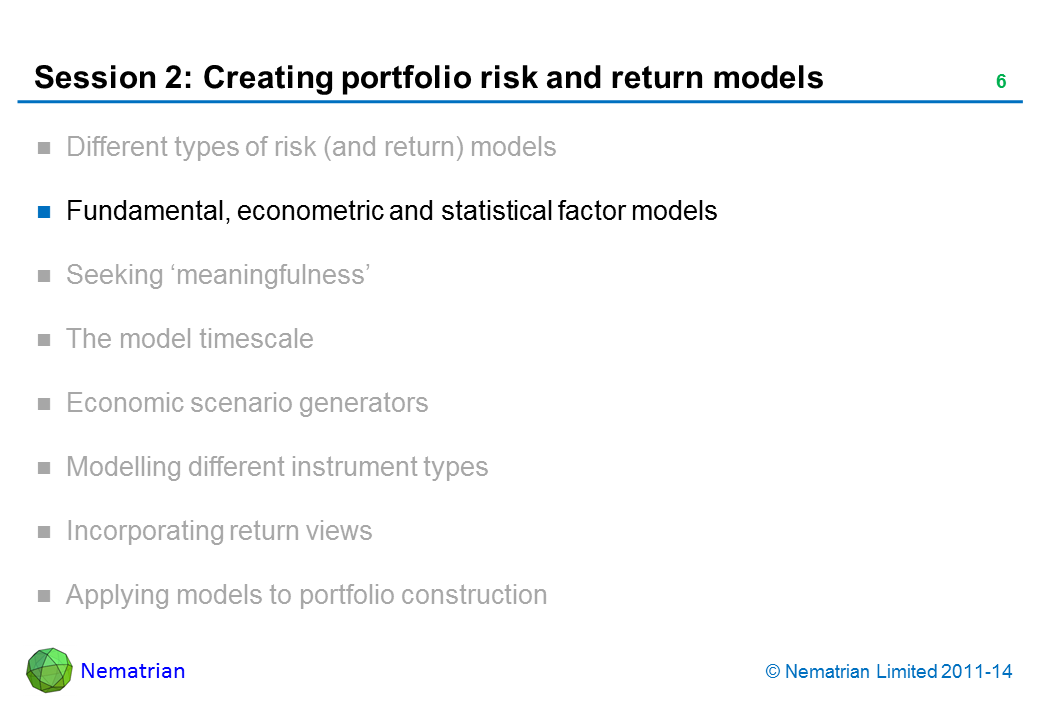
Task: Select 'Different types of risk (and return) models'
Action: pos(311,148)
